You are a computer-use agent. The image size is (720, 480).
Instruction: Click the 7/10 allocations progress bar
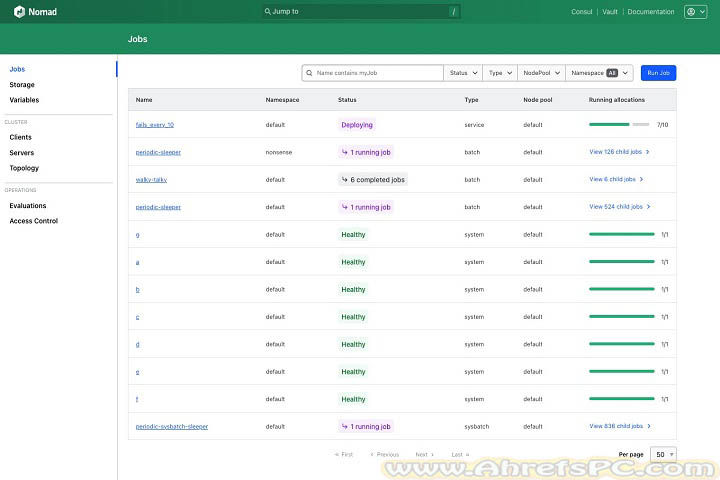(x=619, y=124)
